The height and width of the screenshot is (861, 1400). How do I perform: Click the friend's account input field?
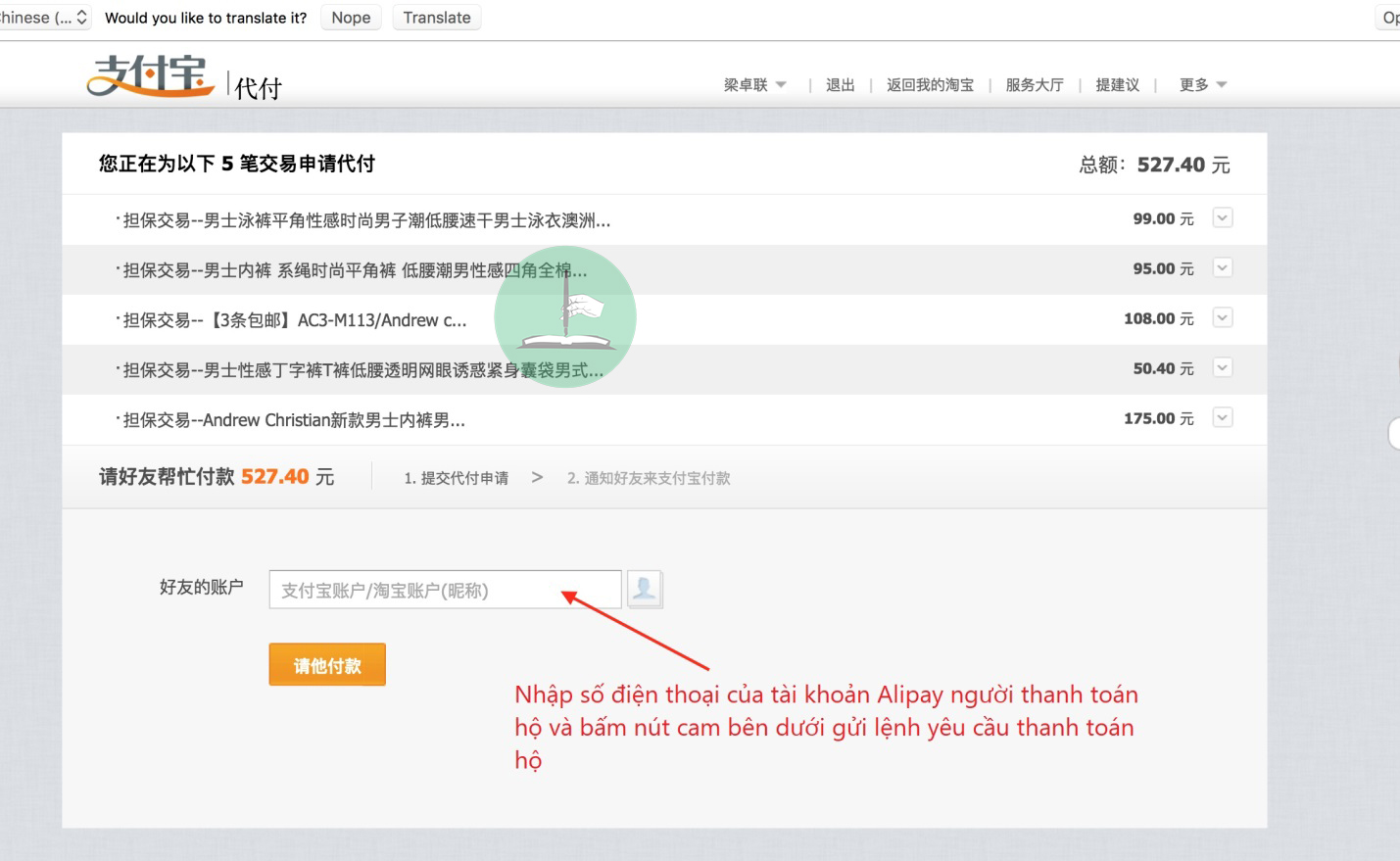445,590
